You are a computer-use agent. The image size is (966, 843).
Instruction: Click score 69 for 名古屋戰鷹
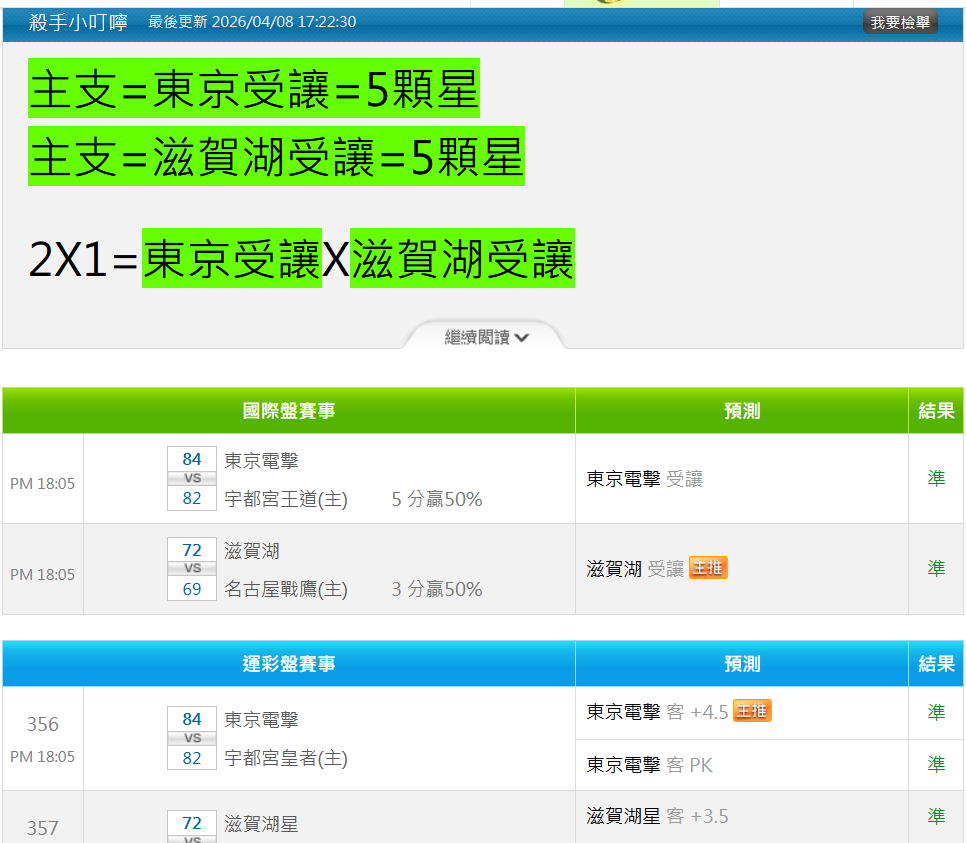click(x=192, y=589)
